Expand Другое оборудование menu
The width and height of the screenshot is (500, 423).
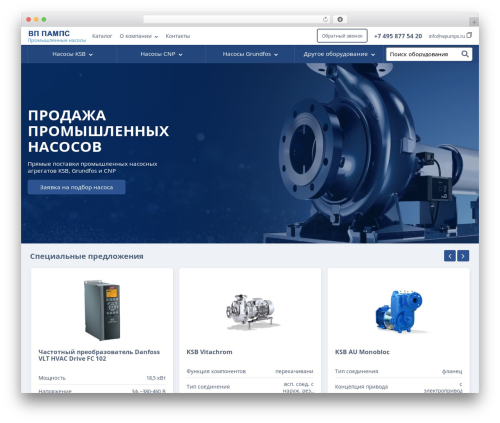point(339,54)
